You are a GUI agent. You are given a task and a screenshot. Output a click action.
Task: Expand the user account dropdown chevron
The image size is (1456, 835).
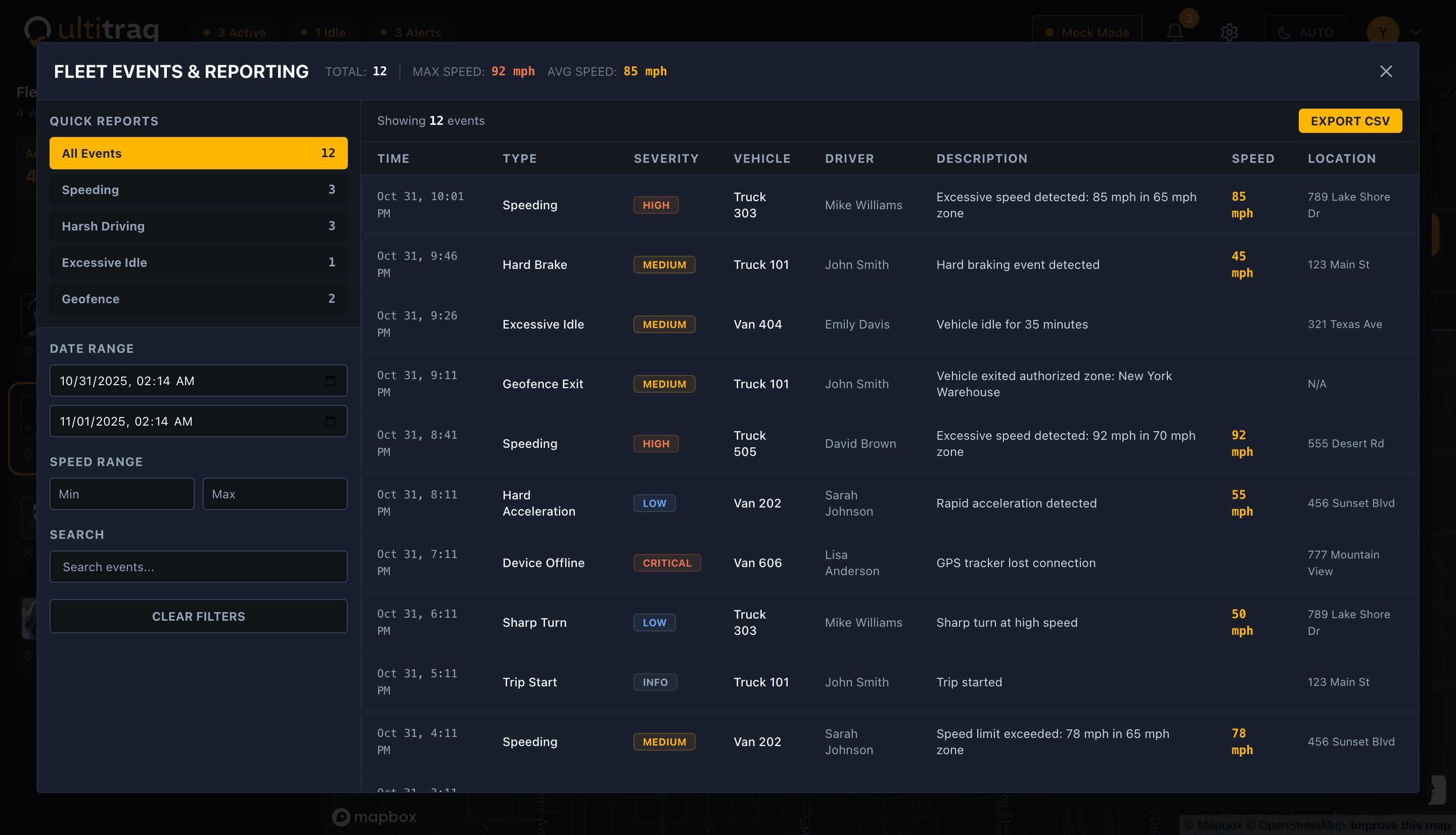click(x=1415, y=33)
